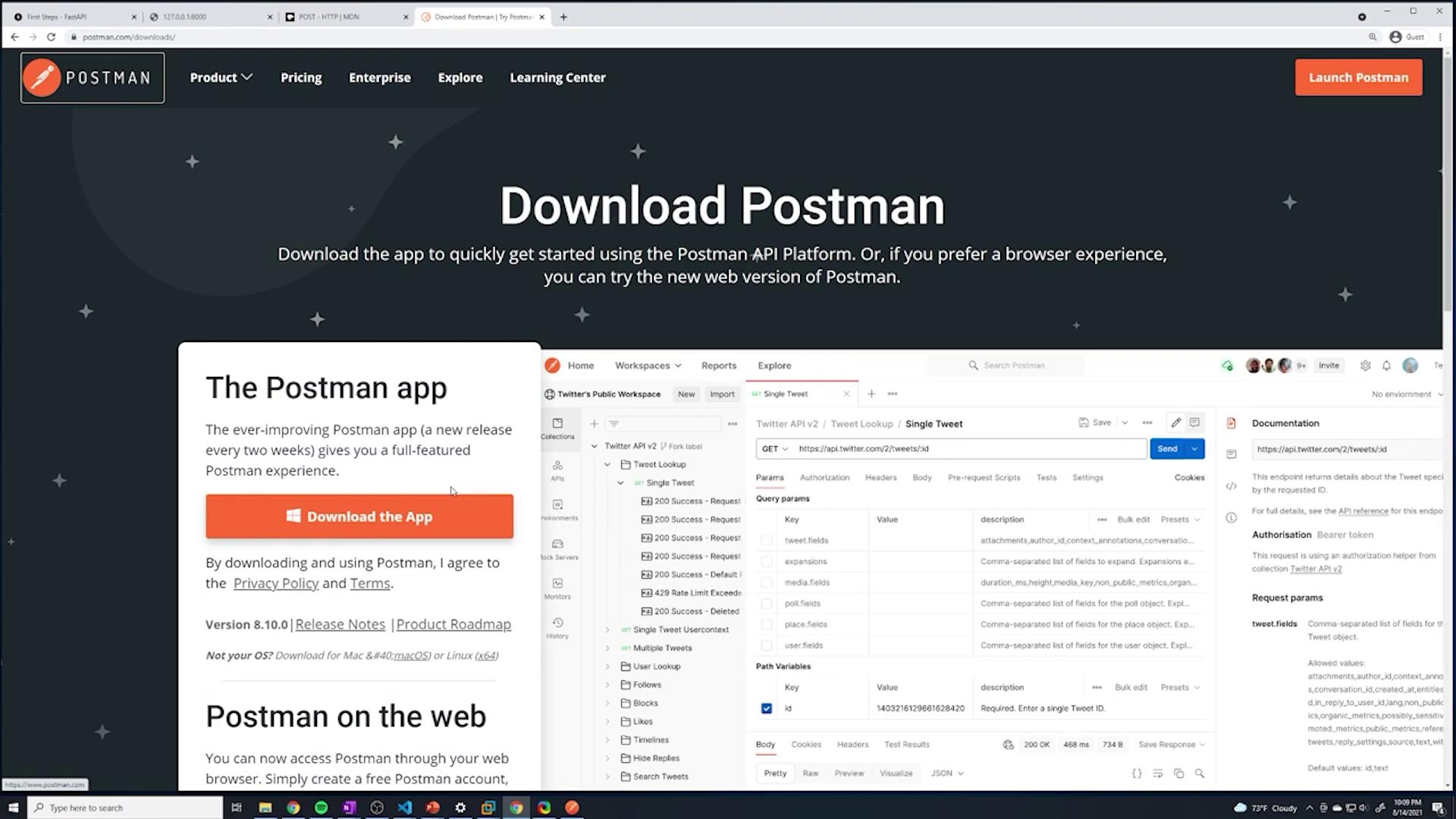Go to Learning Center menu item
This screenshot has width=1456, height=819.
[x=557, y=77]
